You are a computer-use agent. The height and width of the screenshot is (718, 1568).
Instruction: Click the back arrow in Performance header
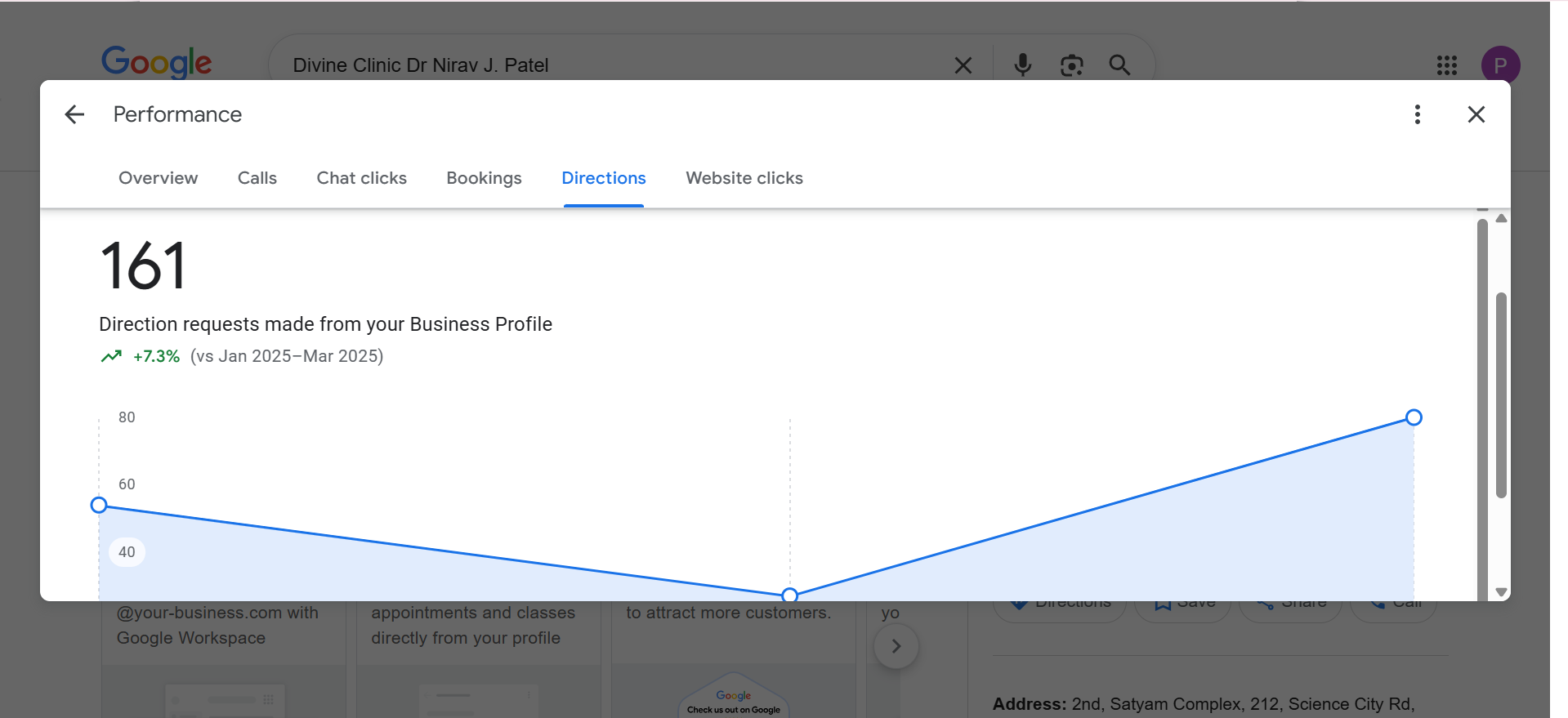point(74,114)
